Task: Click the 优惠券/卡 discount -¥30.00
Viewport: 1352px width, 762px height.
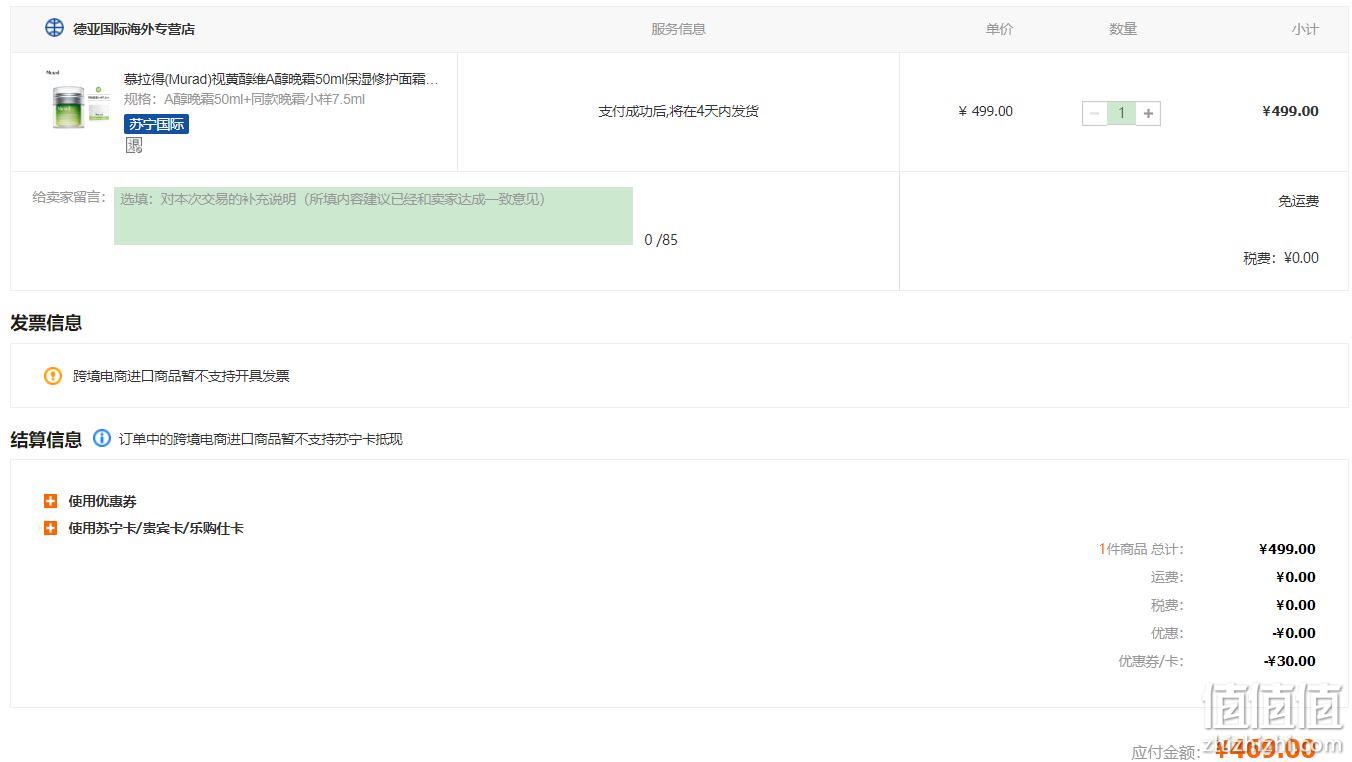Action: 1289,661
